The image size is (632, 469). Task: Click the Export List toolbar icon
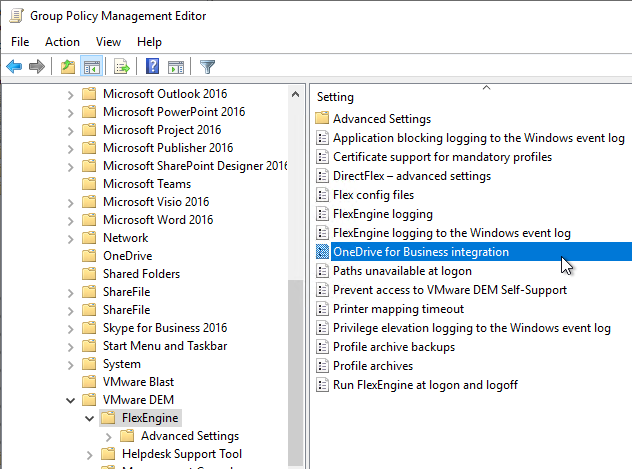(122, 66)
